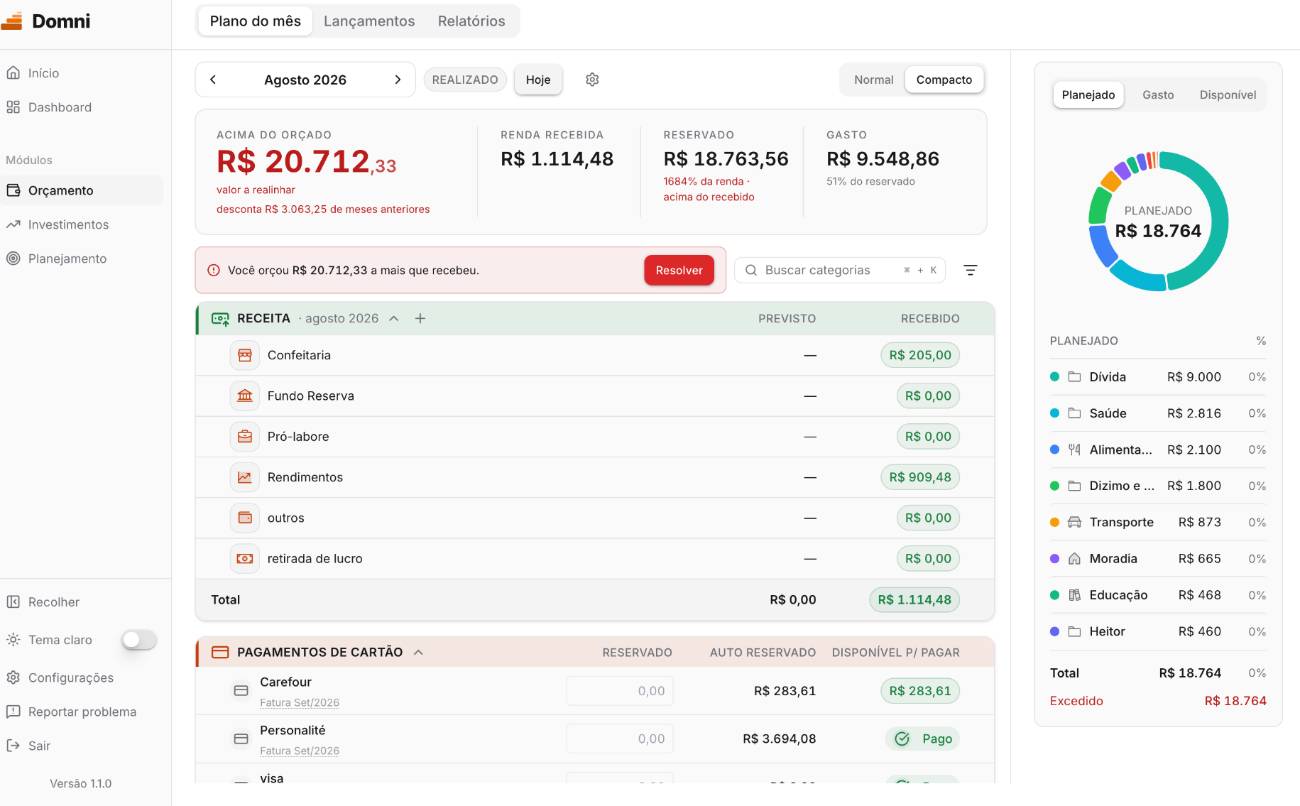Open the category filter options icon
This screenshot has height=806, width=1300.
pyautogui.click(x=970, y=270)
